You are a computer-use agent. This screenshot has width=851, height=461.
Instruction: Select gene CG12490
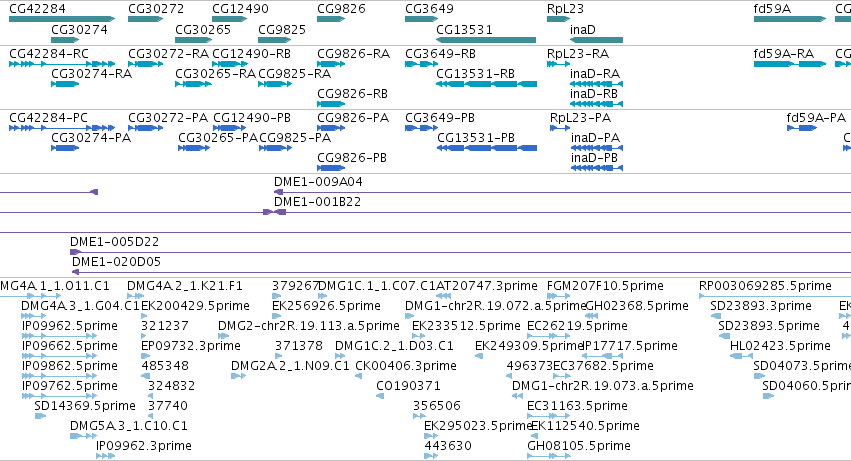tap(230, 19)
